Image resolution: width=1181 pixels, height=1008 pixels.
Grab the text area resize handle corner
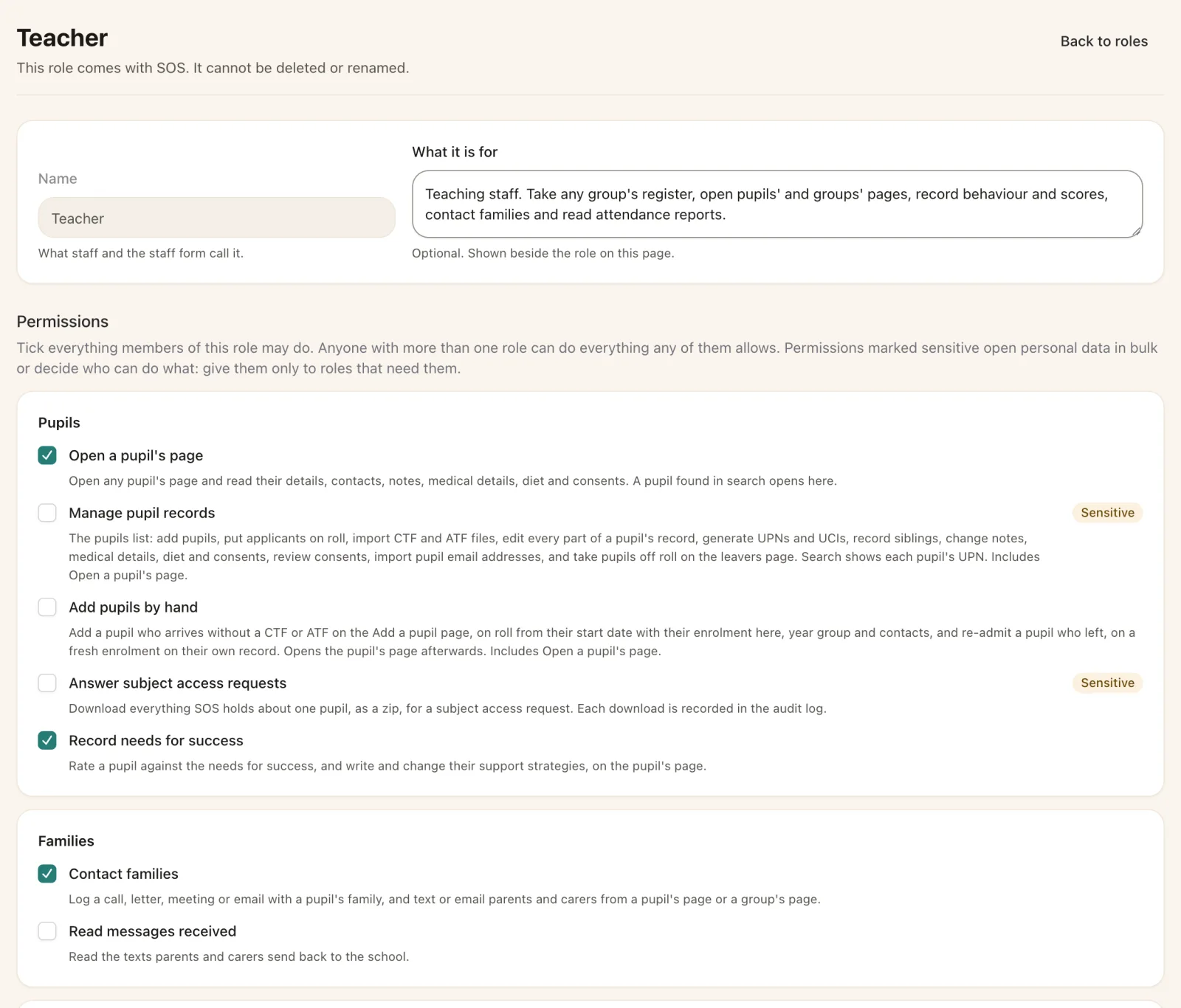(x=1137, y=232)
